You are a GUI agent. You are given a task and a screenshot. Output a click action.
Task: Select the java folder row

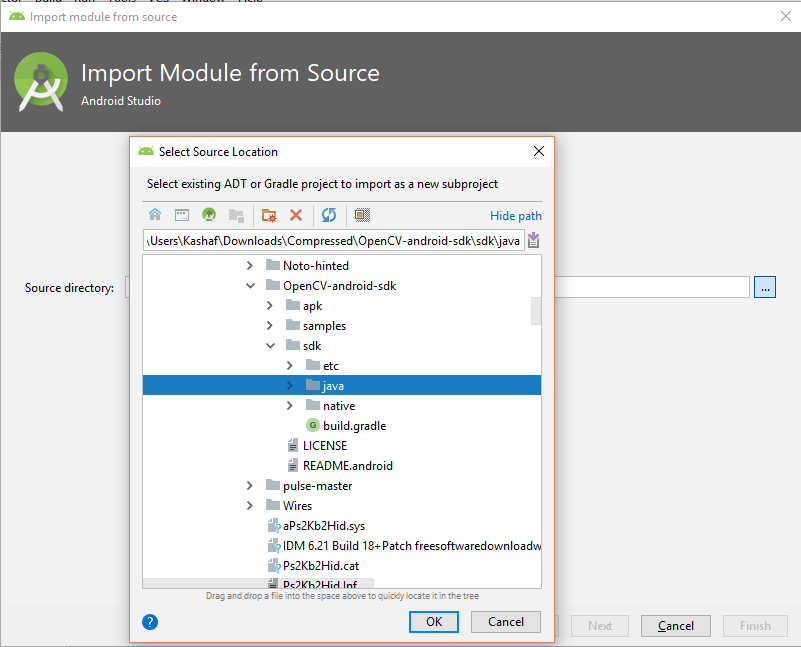pyautogui.click(x=342, y=386)
